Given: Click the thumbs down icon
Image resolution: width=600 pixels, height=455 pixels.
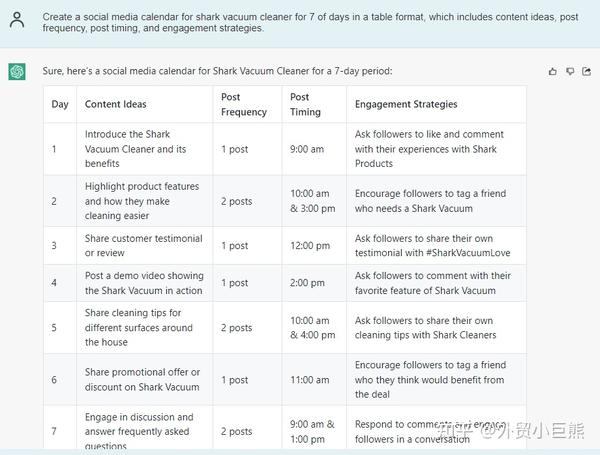Looking at the screenshot, I should [570, 72].
